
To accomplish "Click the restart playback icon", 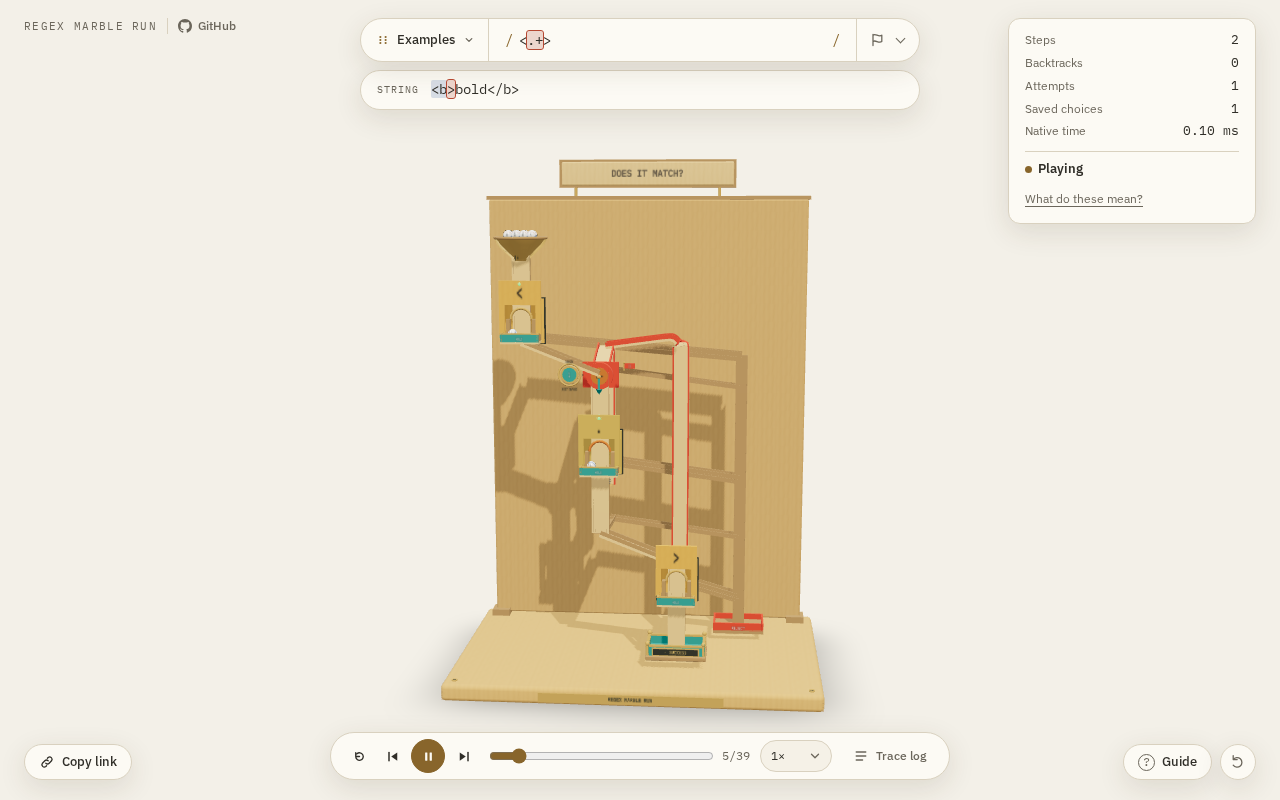I will click(x=359, y=756).
